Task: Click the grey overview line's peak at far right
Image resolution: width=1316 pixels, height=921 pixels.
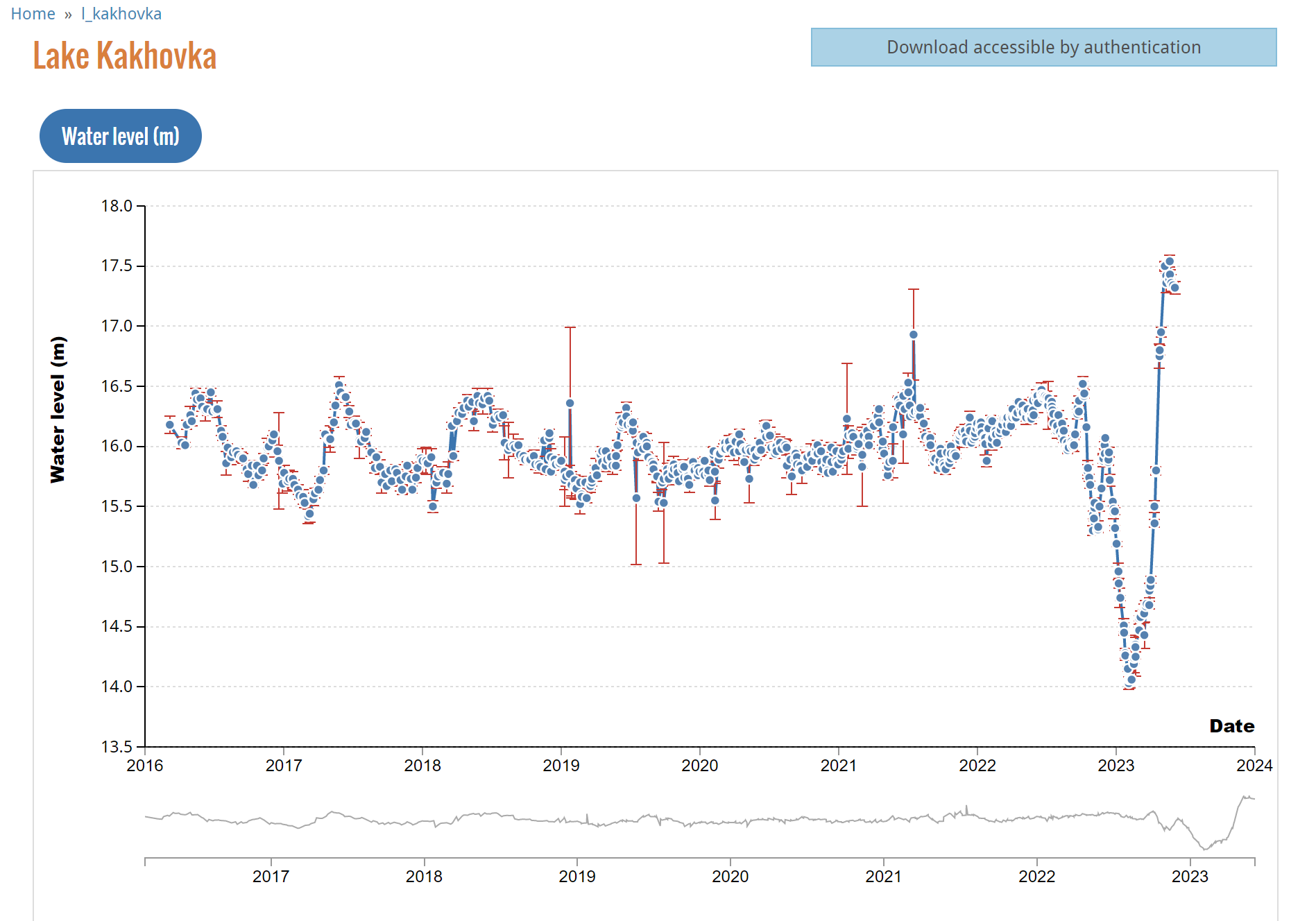Action: click(x=1245, y=797)
